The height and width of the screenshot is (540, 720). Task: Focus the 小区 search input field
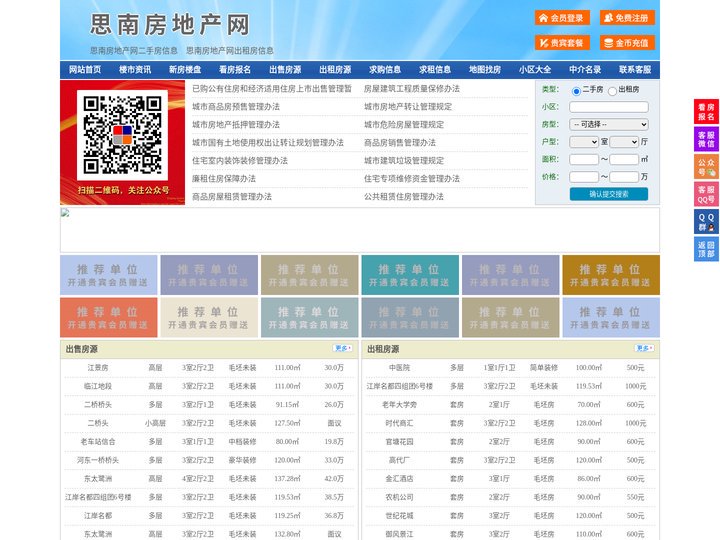(x=609, y=107)
